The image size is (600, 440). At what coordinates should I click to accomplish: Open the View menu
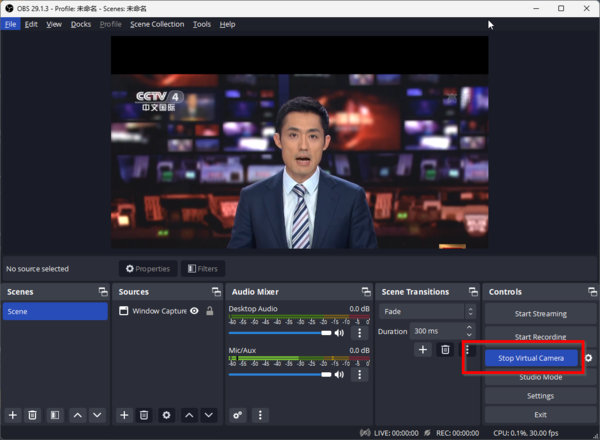pos(54,24)
